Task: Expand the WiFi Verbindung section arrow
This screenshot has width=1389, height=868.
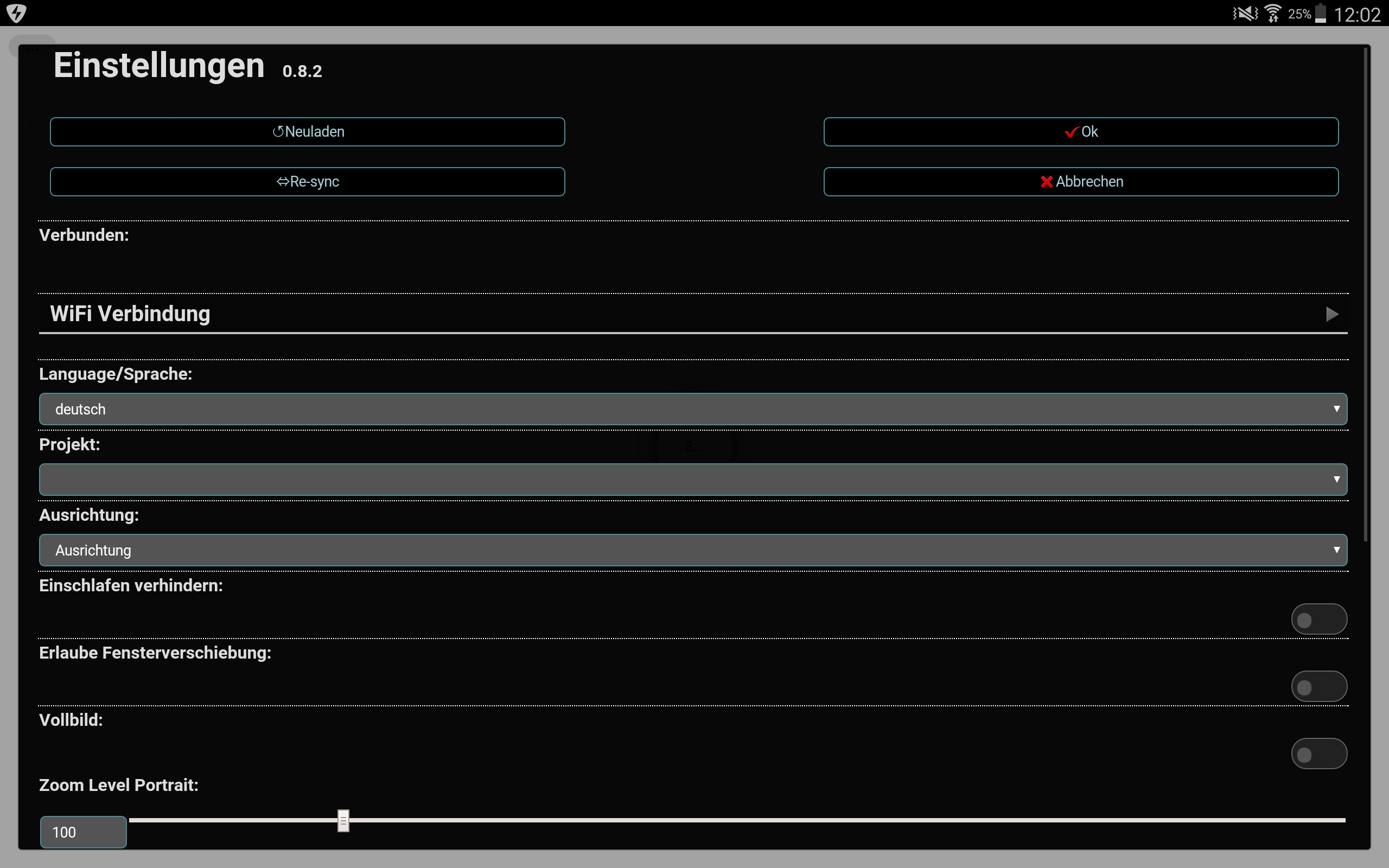Action: (x=1331, y=314)
